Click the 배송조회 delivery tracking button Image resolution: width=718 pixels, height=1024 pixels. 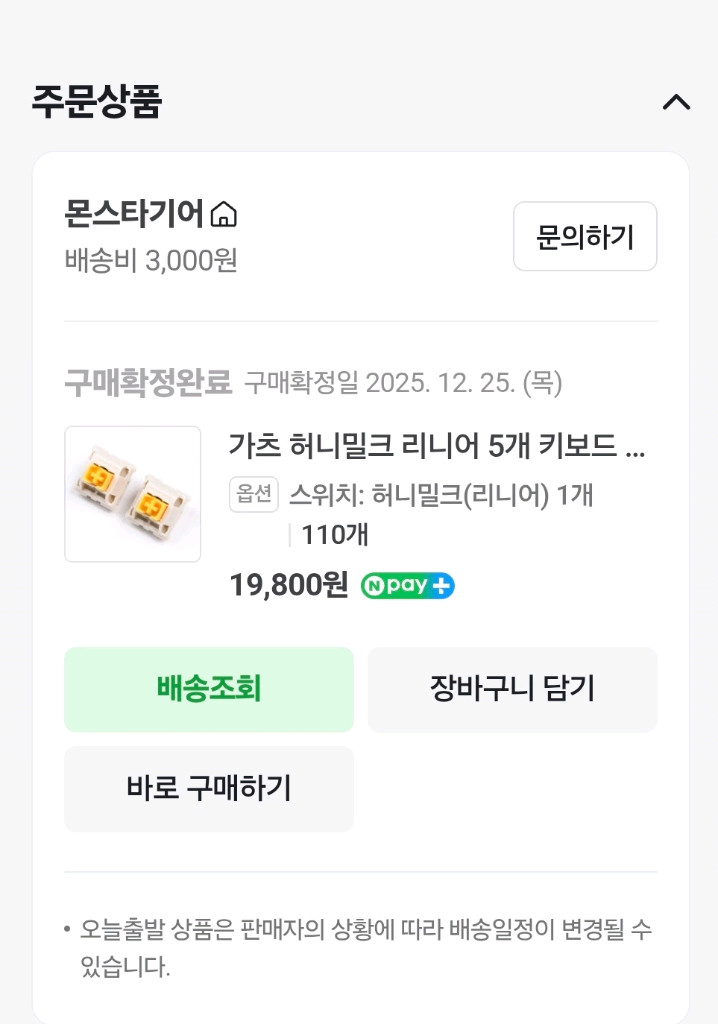[x=208, y=689]
